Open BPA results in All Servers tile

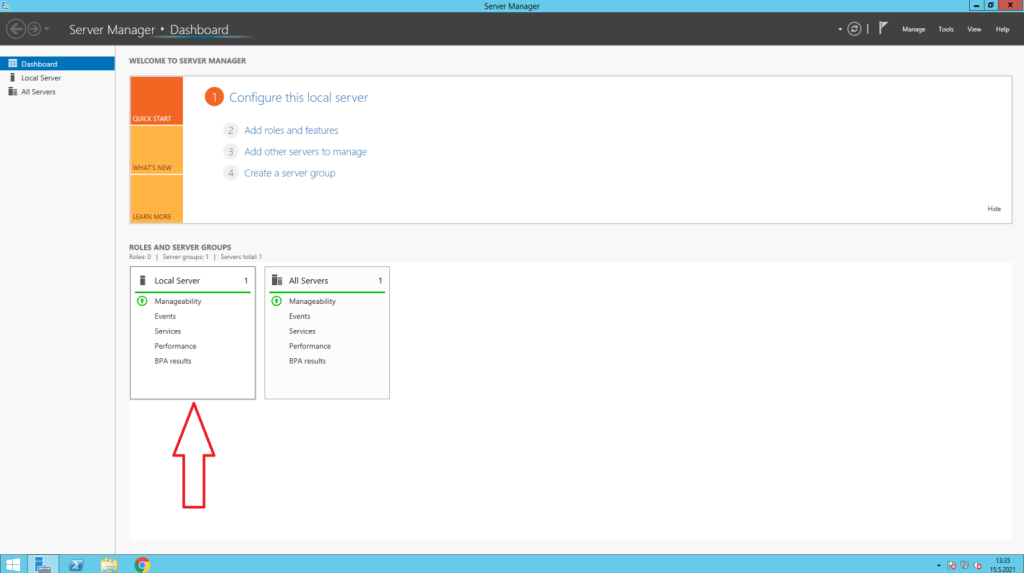(307, 361)
